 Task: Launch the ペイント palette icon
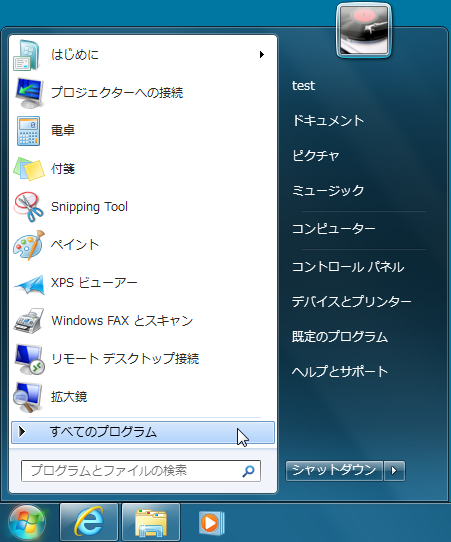coord(28,245)
